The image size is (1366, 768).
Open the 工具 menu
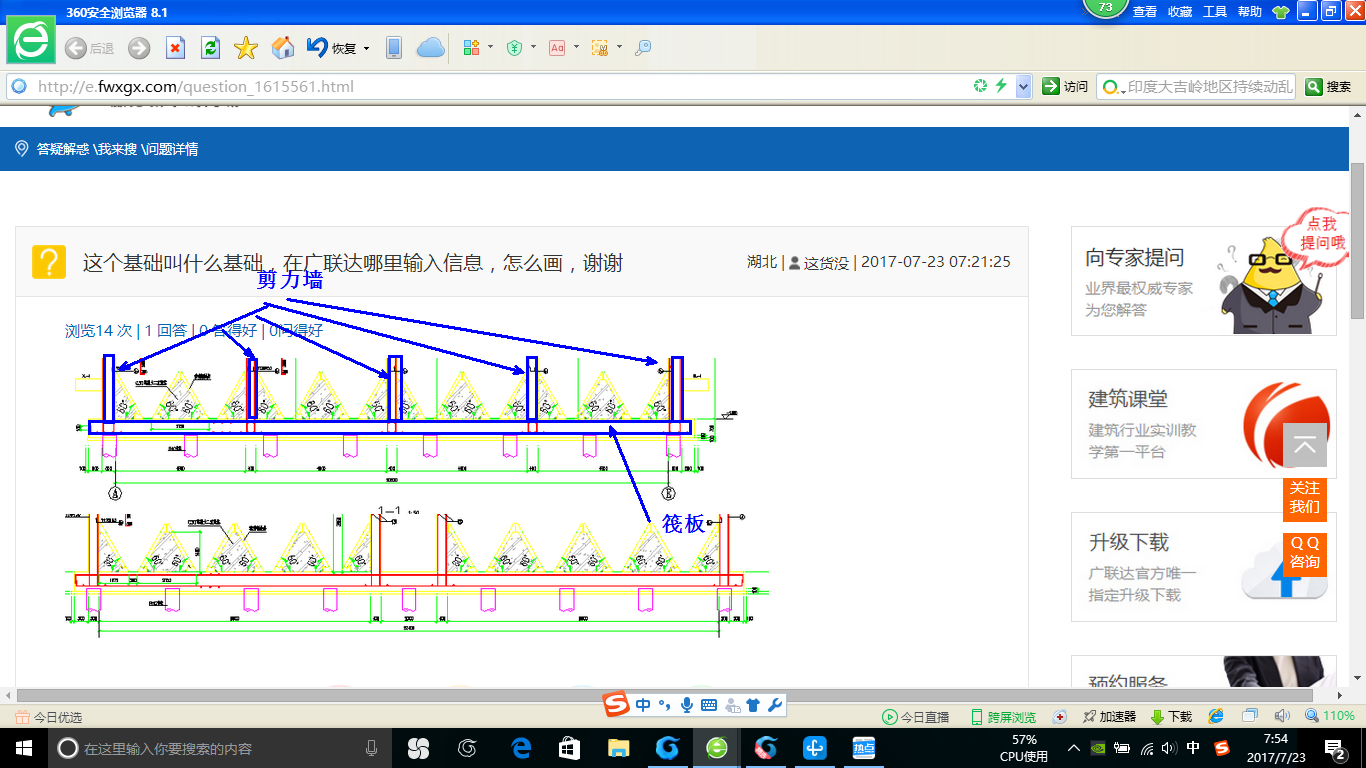click(1215, 12)
